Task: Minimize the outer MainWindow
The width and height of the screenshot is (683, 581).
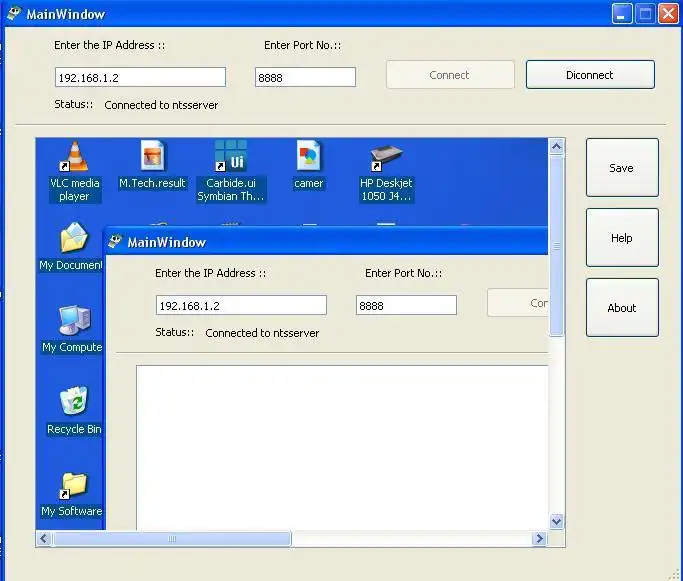Action: (622, 14)
